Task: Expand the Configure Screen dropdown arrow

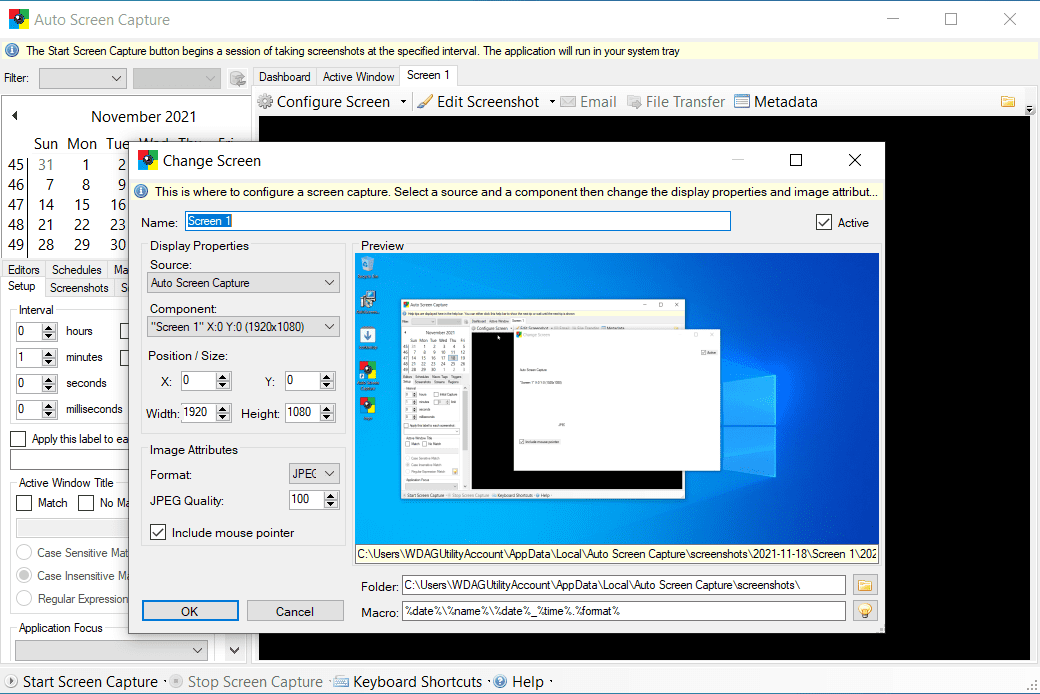Action: (403, 102)
